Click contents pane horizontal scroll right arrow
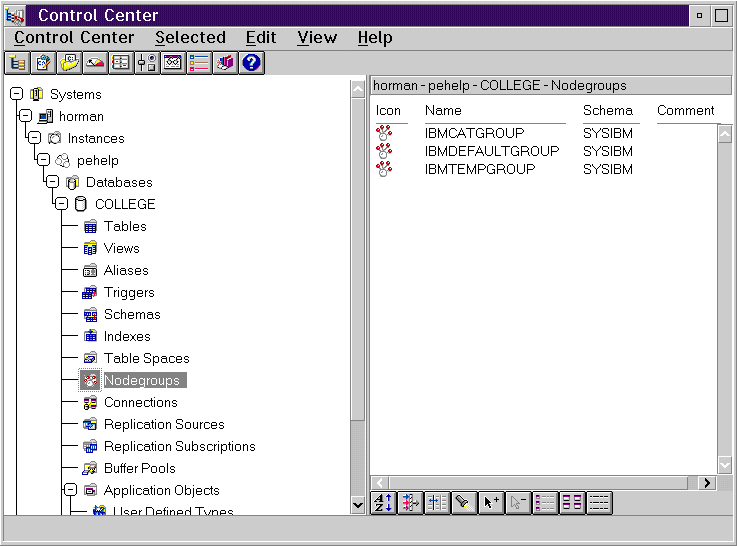 pos(707,483)
